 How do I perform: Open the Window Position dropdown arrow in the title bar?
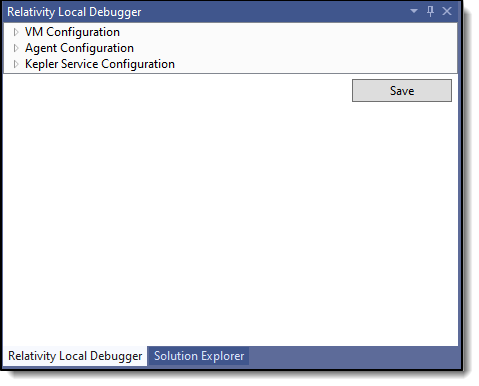click(414, 11)
